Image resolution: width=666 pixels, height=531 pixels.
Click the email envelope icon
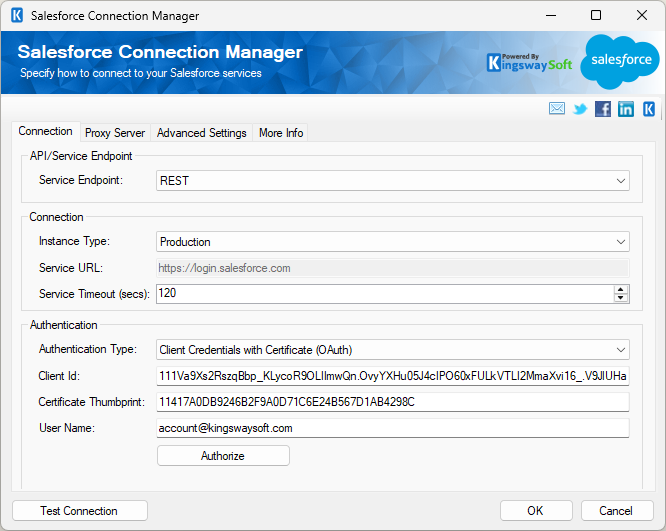(556, 109)
